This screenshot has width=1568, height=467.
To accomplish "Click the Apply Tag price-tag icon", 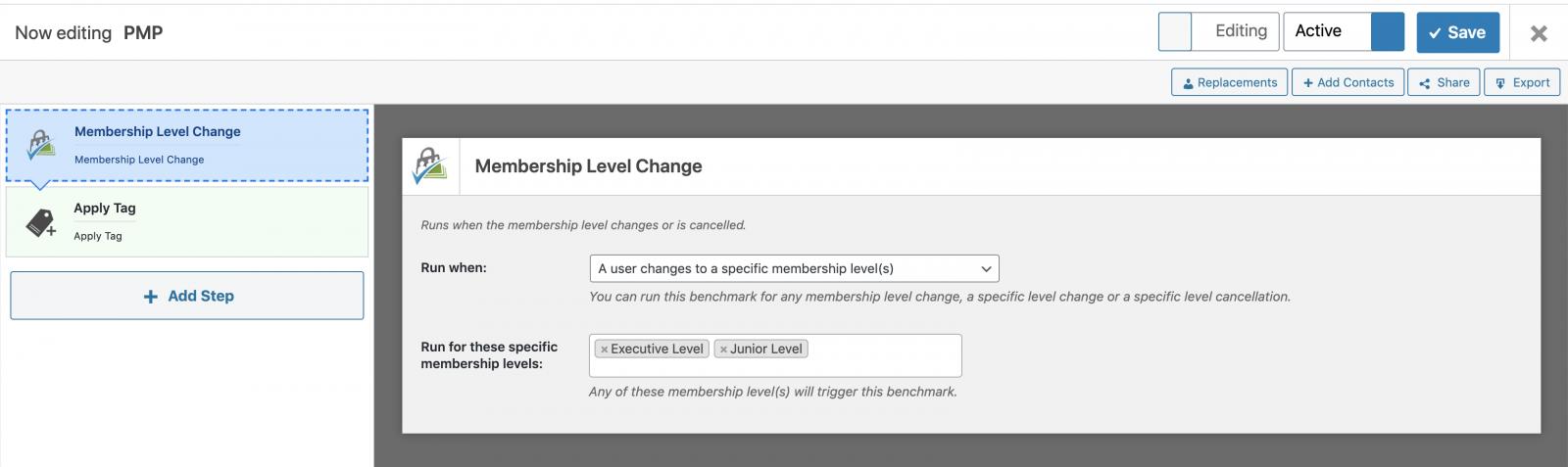I will pyautogui.click(x=41, y=222).
